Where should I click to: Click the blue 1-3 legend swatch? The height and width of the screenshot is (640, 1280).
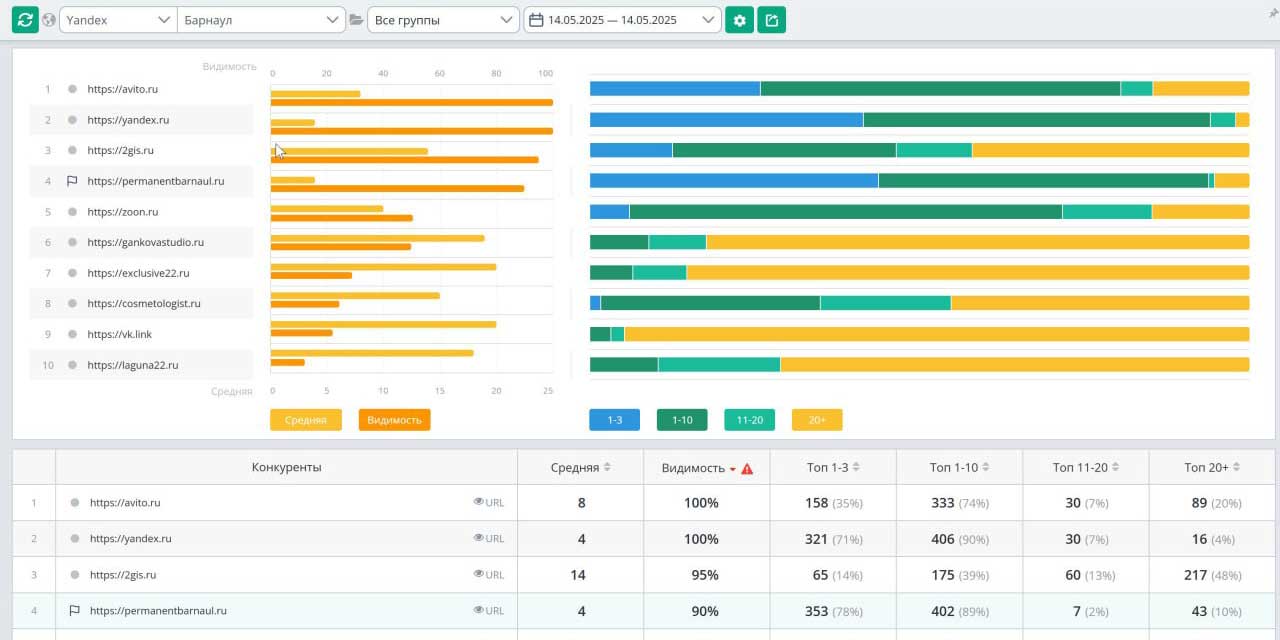click(614, 420)
